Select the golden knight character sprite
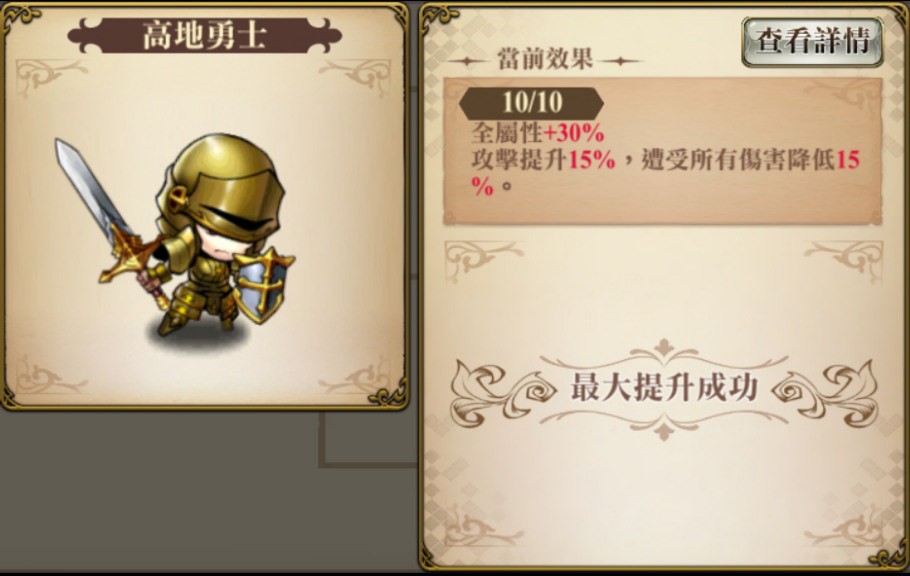 175,237
